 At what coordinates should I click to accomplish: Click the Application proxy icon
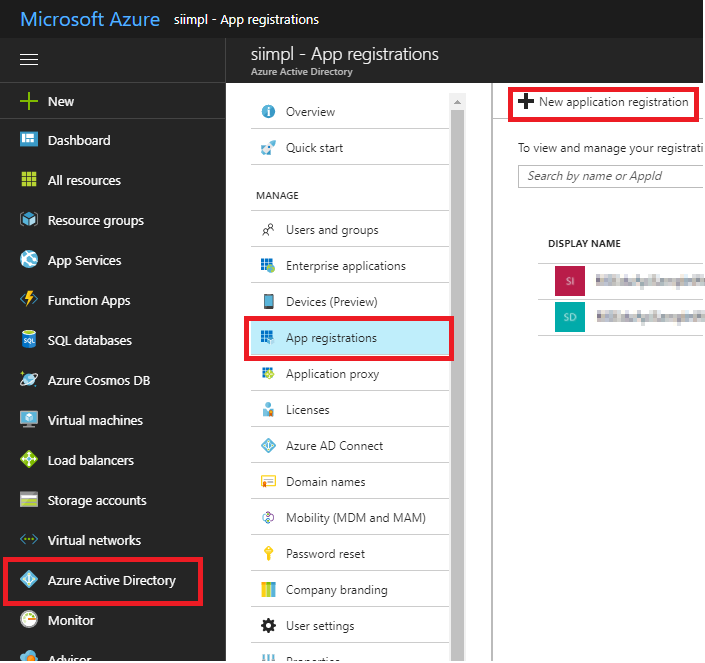pyautogui.click(x=268, y=373)
